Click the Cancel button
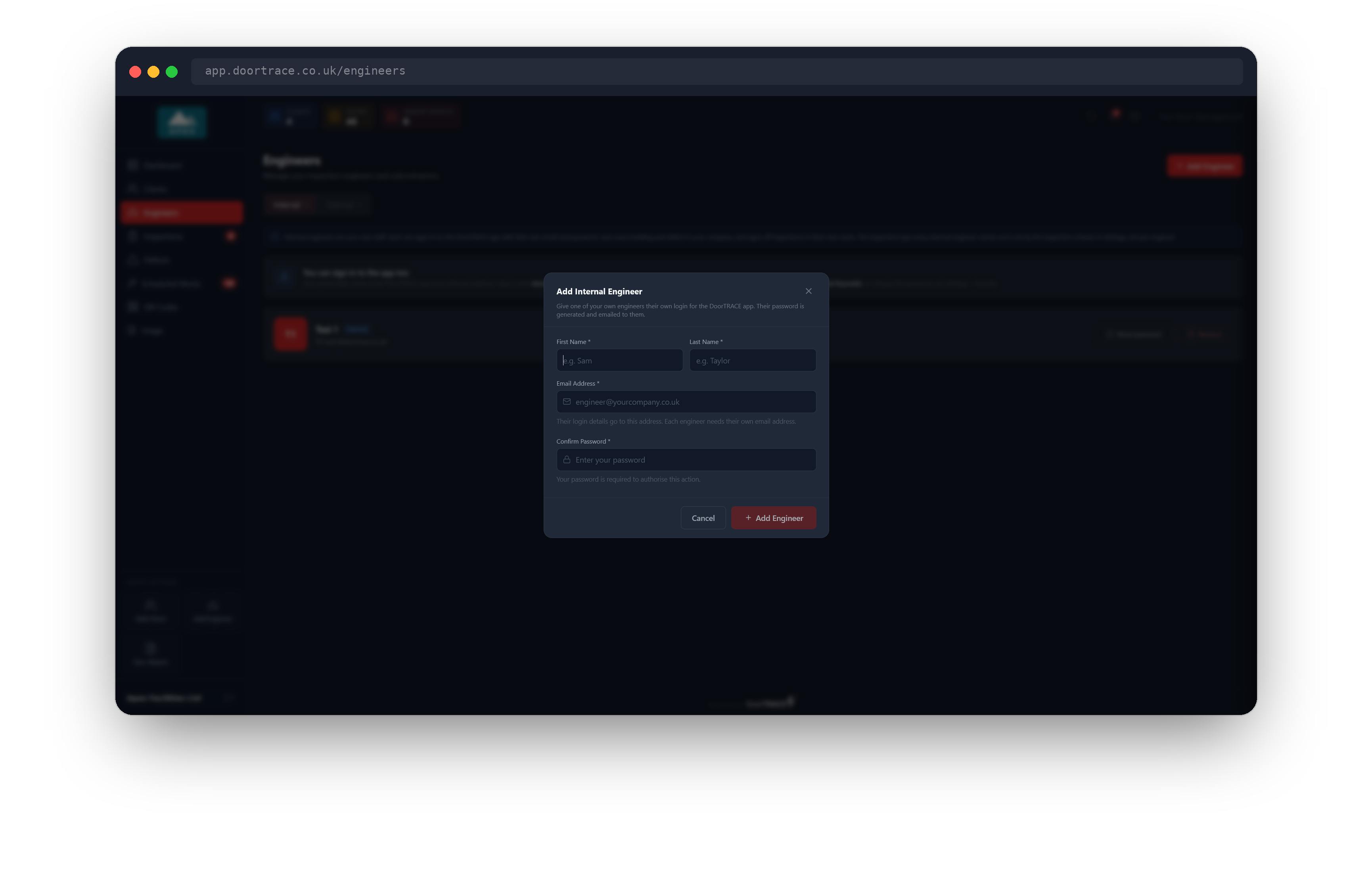This screenshot has width=1372, height=880. (703, 518)
